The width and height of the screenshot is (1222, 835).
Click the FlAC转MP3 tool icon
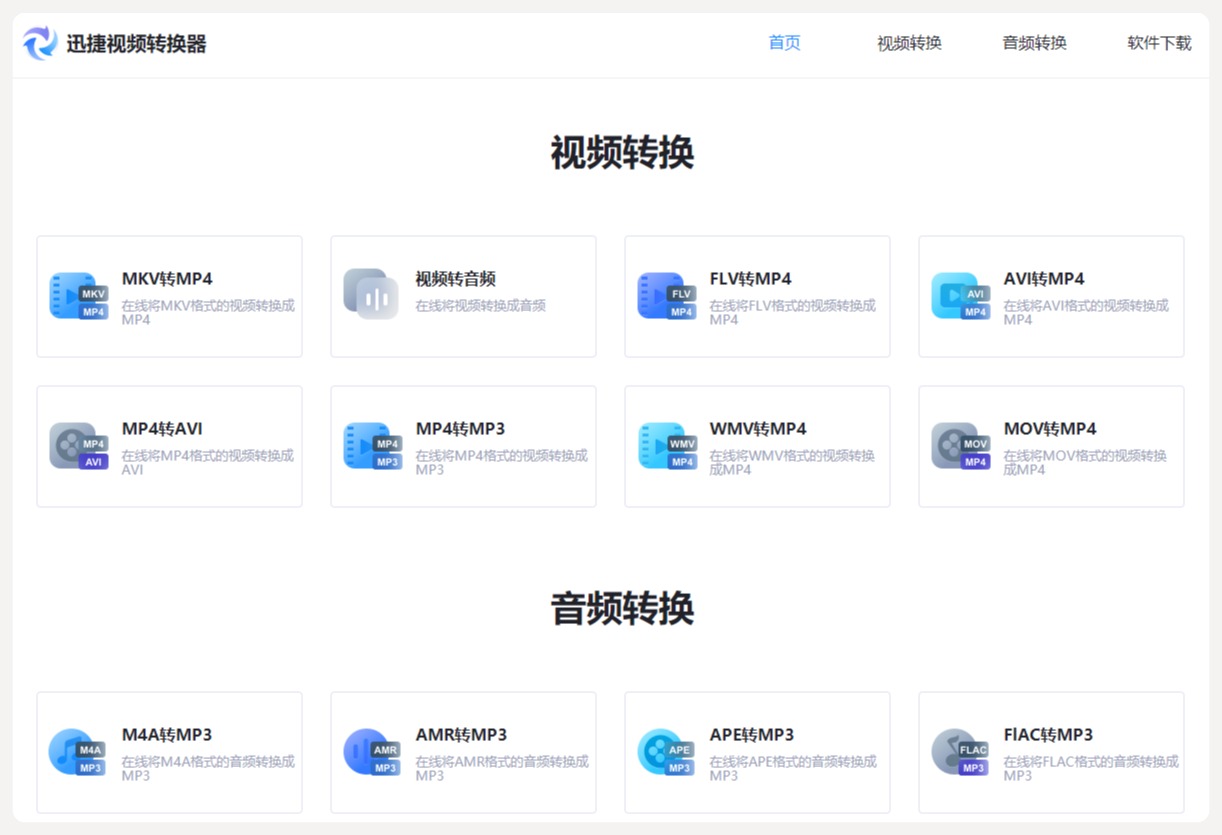click(x=958, y=752)
